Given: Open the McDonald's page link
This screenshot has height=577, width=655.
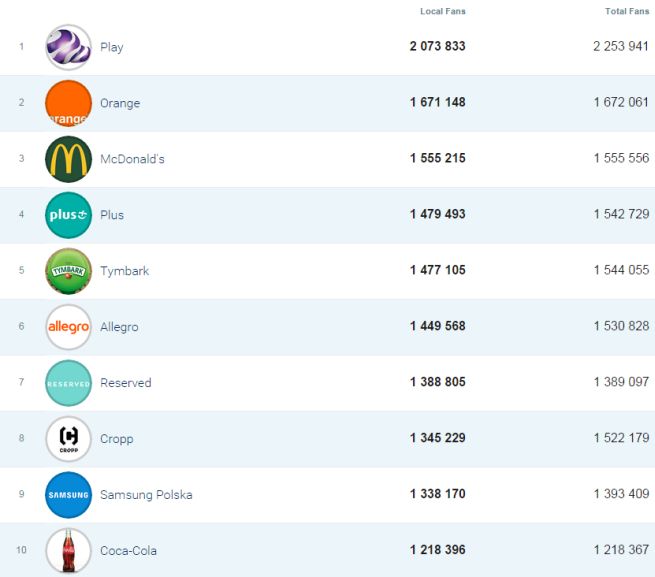Looking at the screenshot, I should [132, 159].
